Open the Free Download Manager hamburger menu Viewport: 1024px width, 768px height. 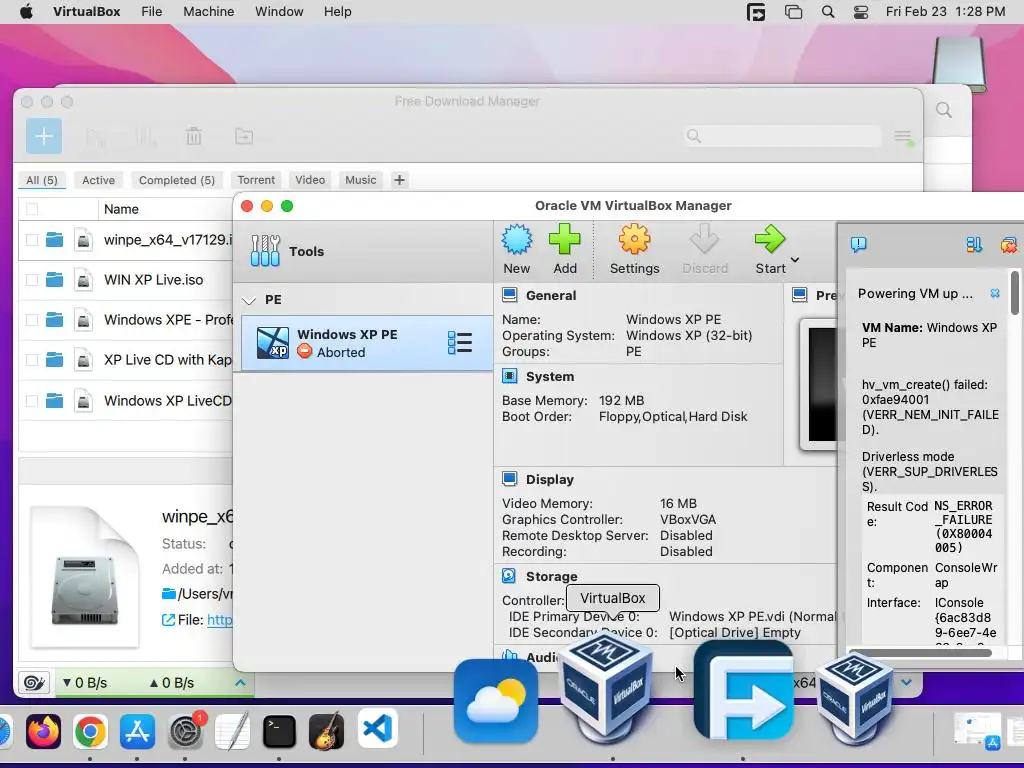pyautogui.click(x=903, y=136)
